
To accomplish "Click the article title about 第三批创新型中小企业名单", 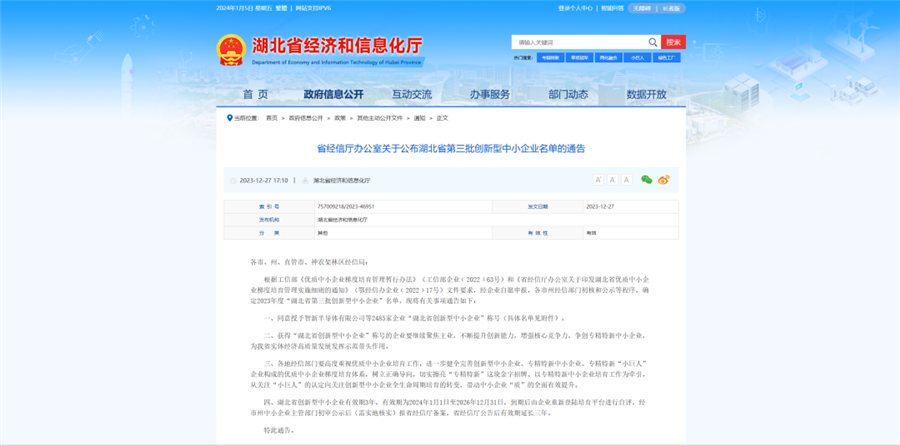I will pyautogui.click(x=451, y=148).
